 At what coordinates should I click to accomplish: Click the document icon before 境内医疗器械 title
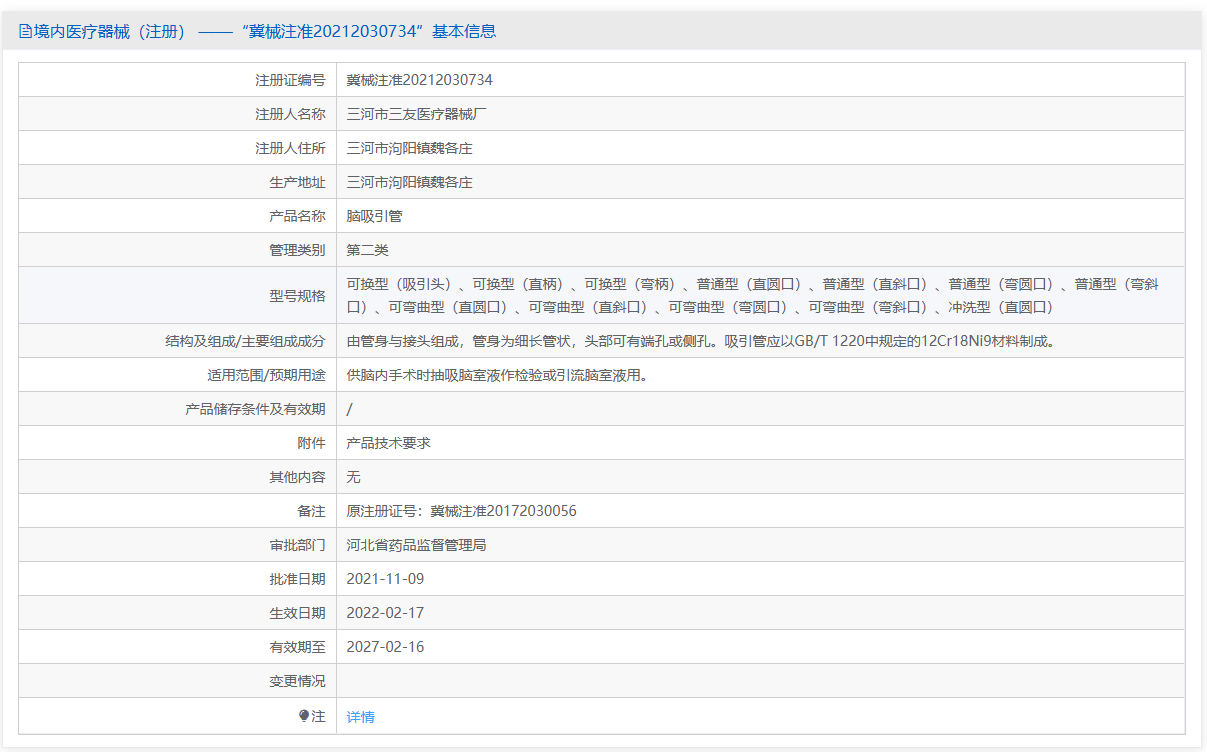click(x=25, y=31)
